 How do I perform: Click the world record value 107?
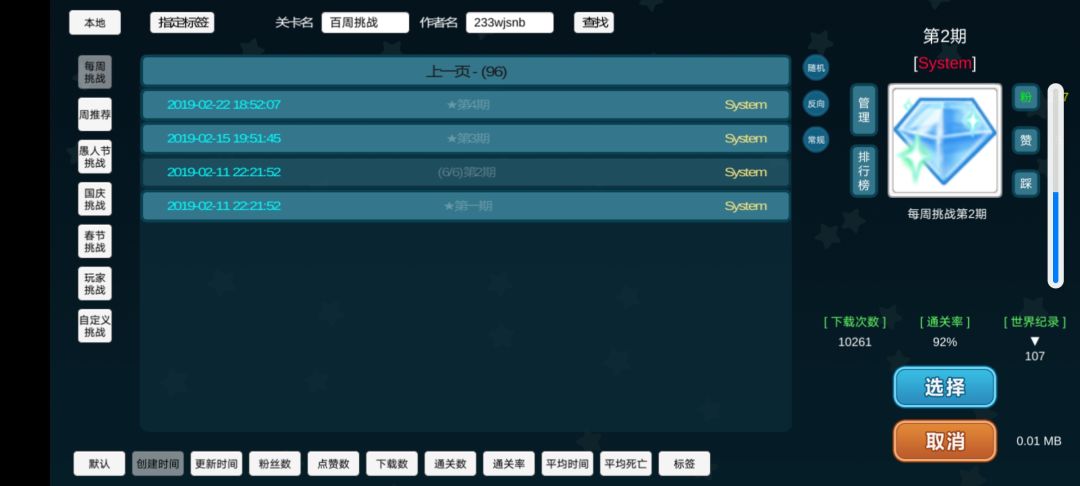(x=1035, y=356)
